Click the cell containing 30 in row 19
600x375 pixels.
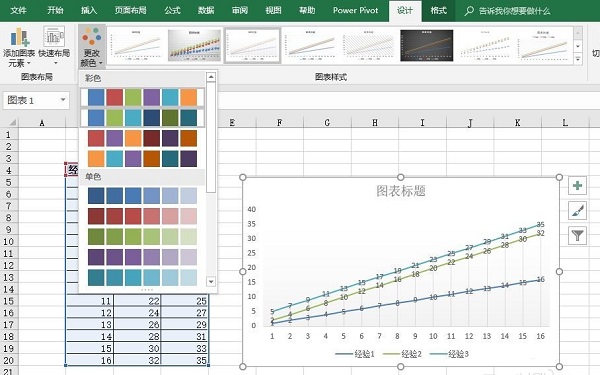click(137, 349)
